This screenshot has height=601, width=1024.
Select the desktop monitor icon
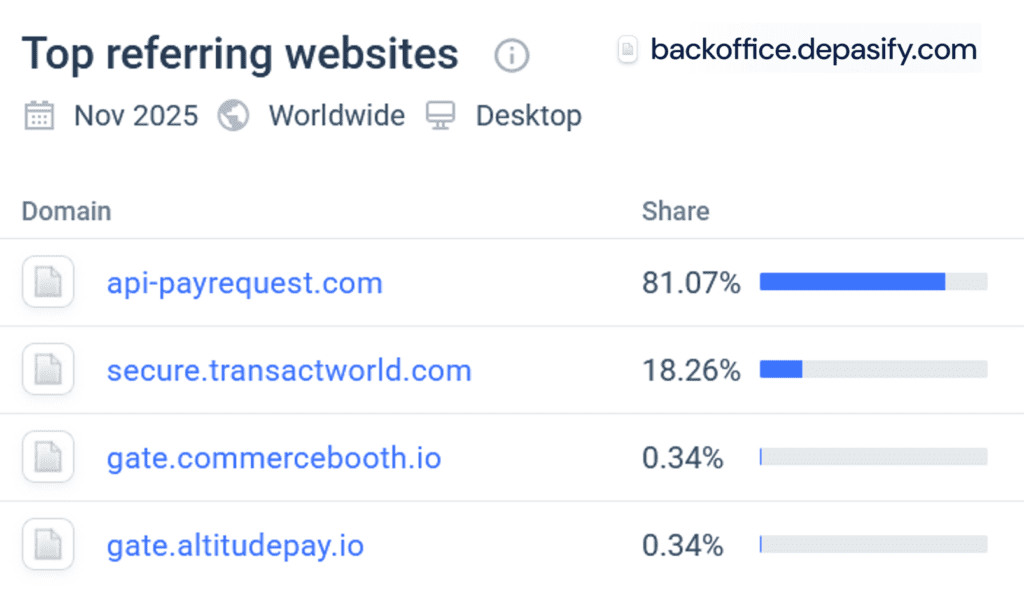tap(441, 116)
